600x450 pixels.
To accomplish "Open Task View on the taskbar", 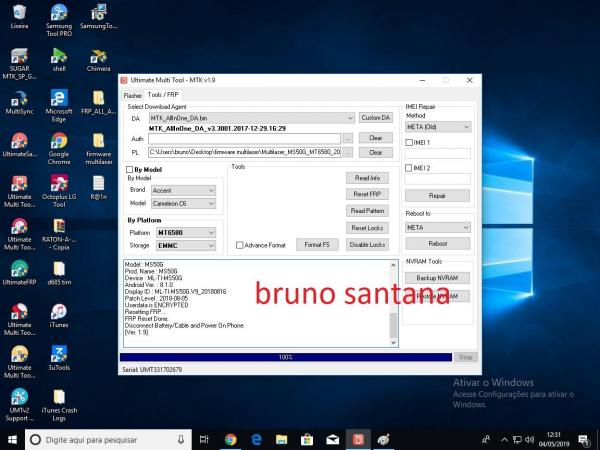I will 204,440.
